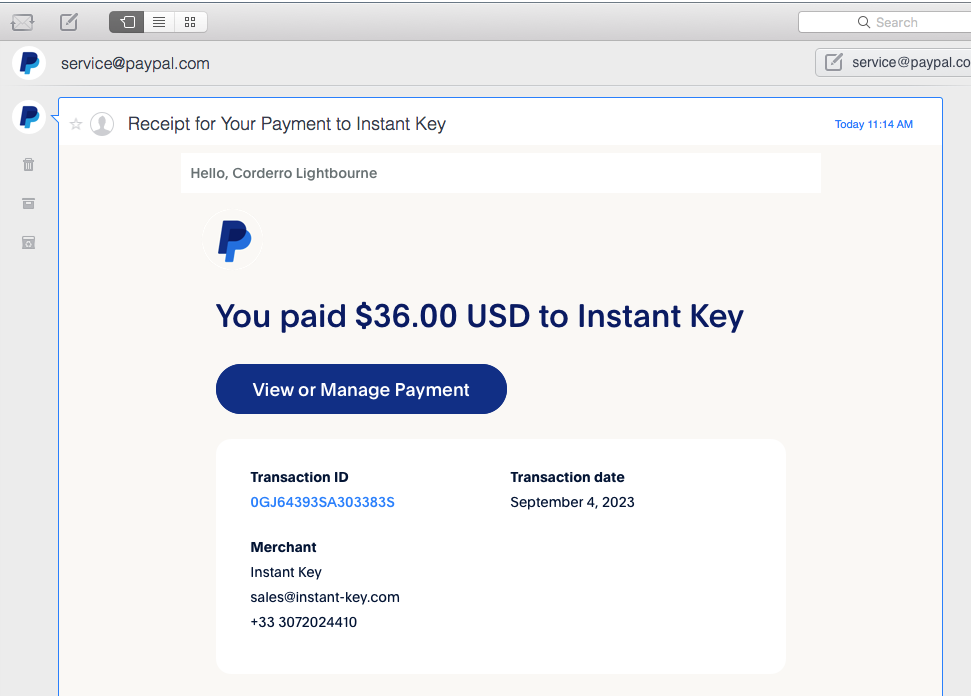The width and height of the screenshot is (971, 696).
Task: Click the get new mail envelope icon
Action: point(22,21)
